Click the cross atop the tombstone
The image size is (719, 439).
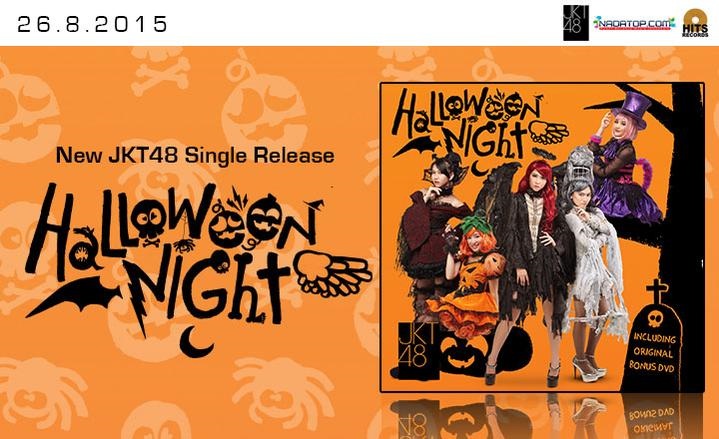pos(656,292)
